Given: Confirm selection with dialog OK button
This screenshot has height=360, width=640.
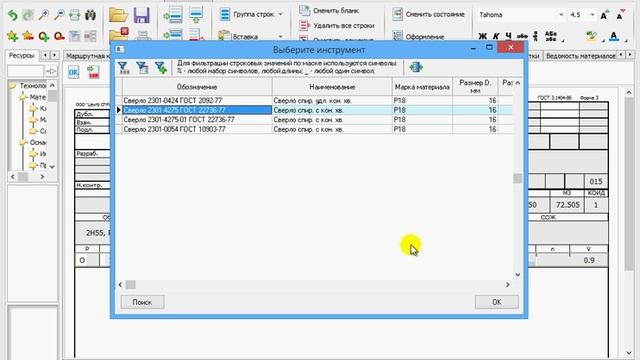Looking at the screenshot, I should click(x=496, y=302).
